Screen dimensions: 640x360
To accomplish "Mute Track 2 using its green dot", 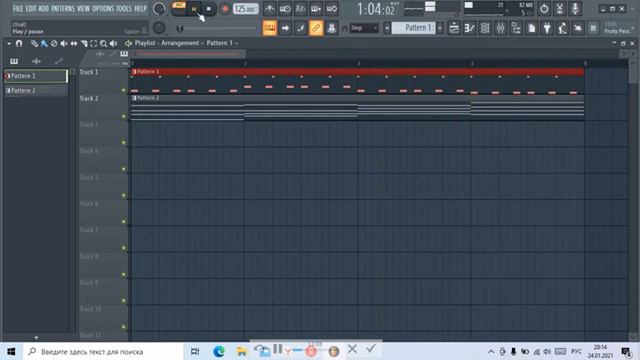I will [x=124, y=116].
